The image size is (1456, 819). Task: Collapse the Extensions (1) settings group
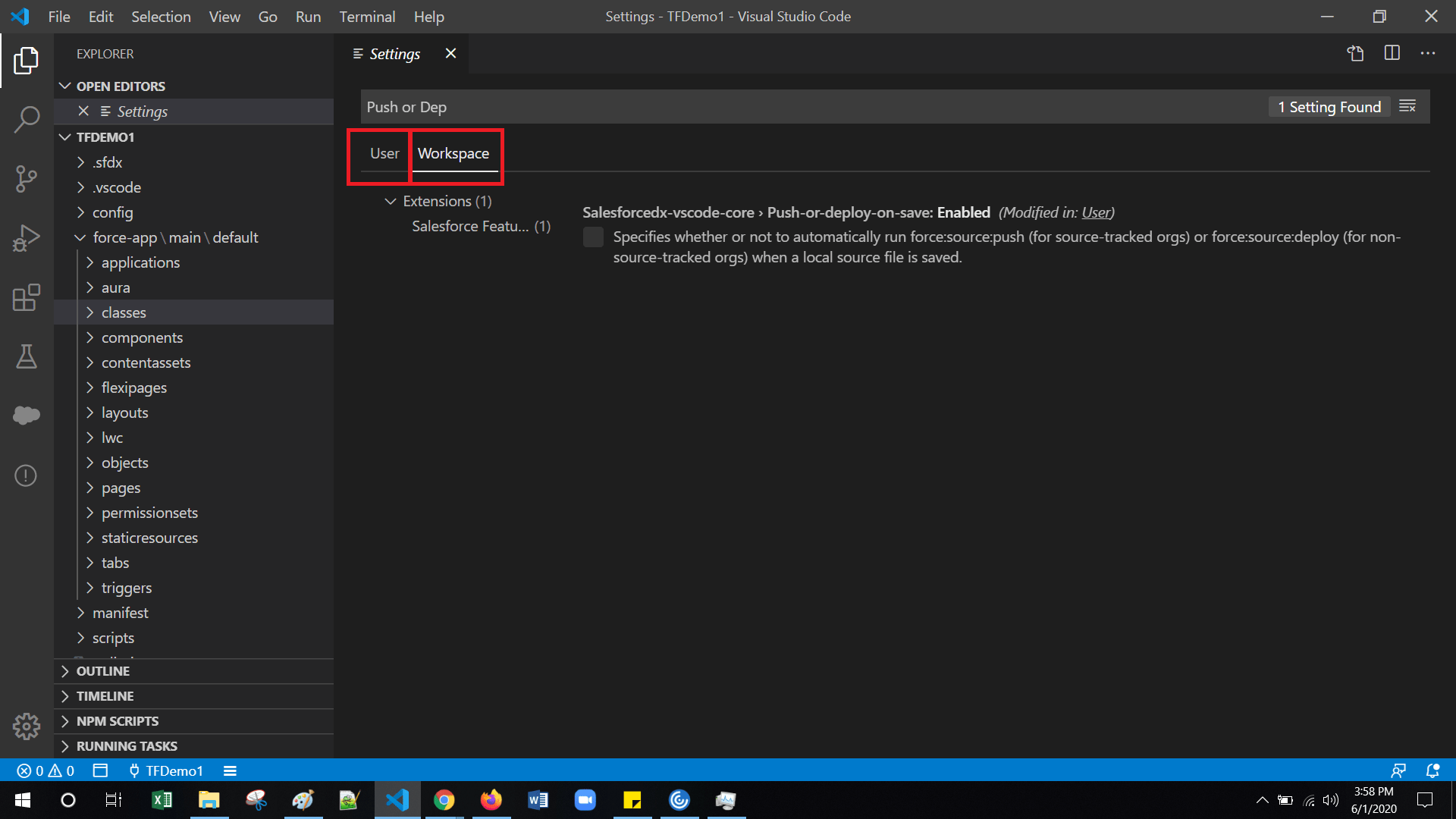click(391, 201)
